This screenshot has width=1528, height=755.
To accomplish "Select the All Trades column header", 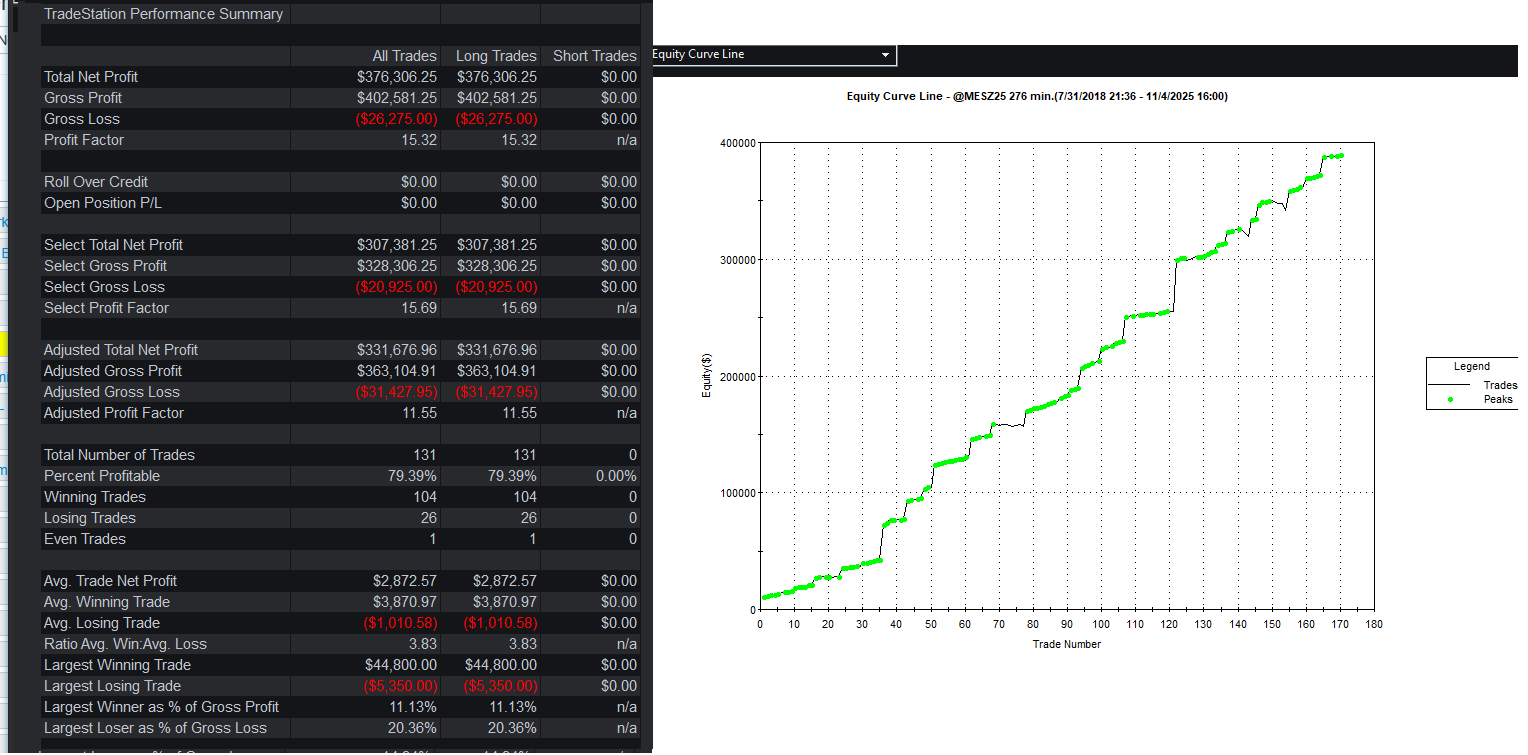I will pos(404,56).
